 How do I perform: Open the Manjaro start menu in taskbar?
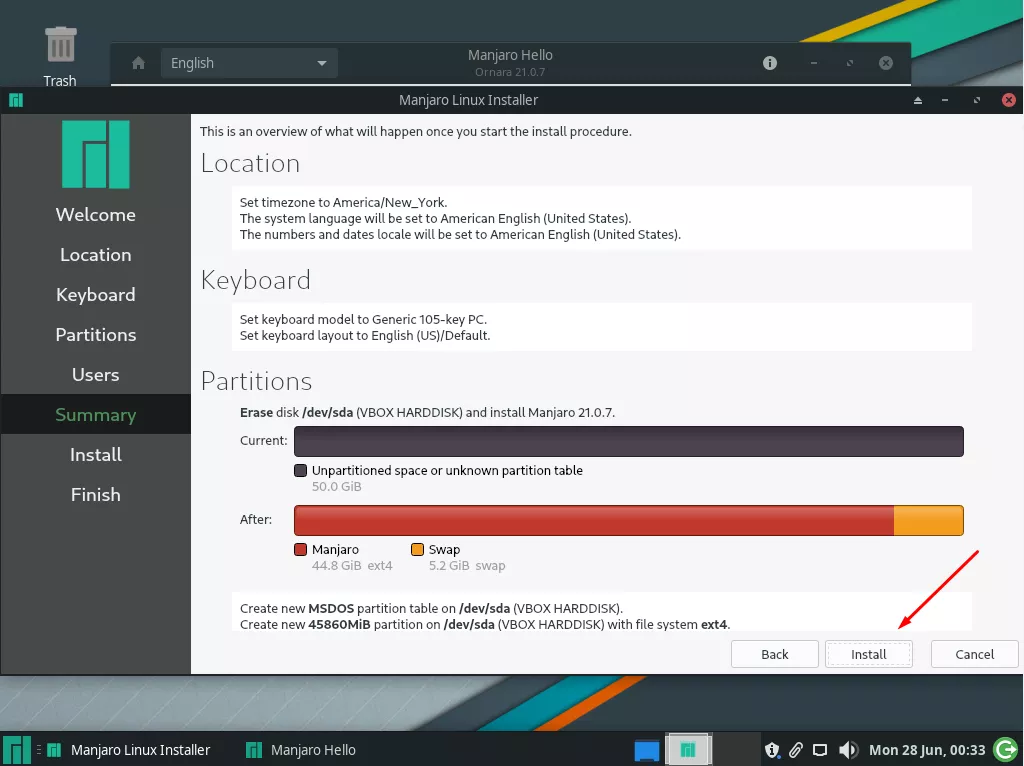click(16, 750)
